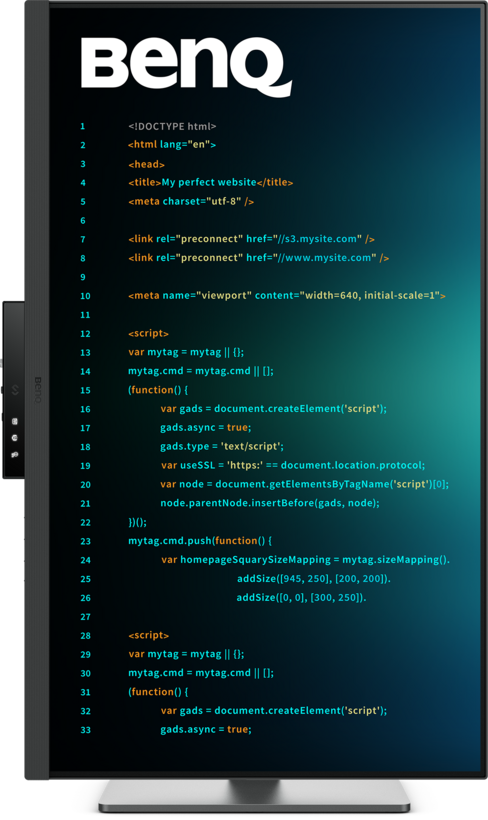Click the '<head>' tag text

(x=146, y=164)
